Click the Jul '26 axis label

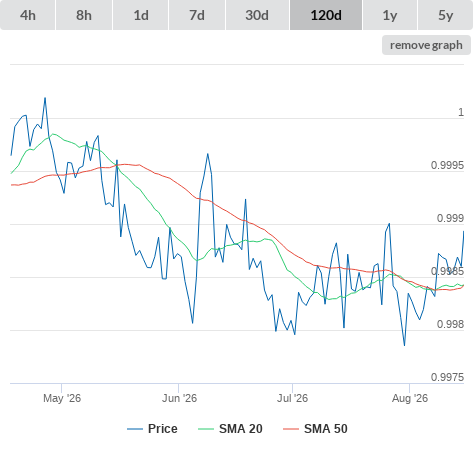point(292,398)
